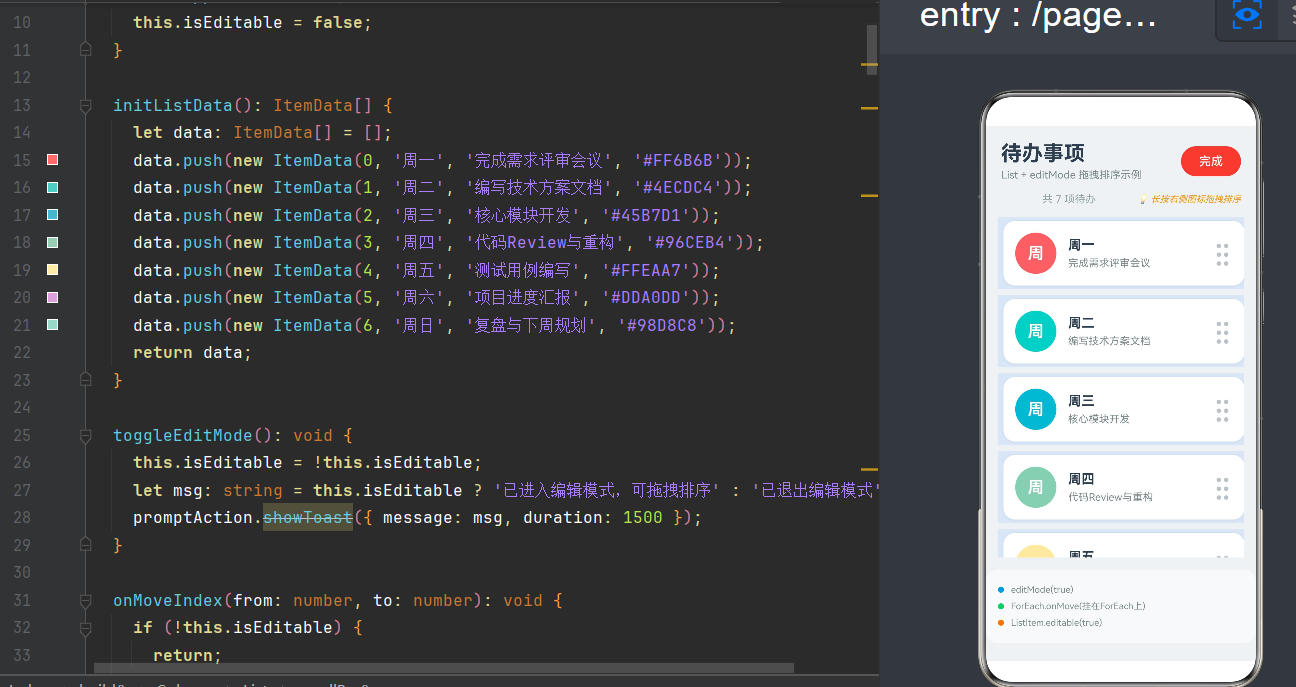
Task: Click the '已进入编辑模式，可拖拽排序' string
Action: click(608, 490)
